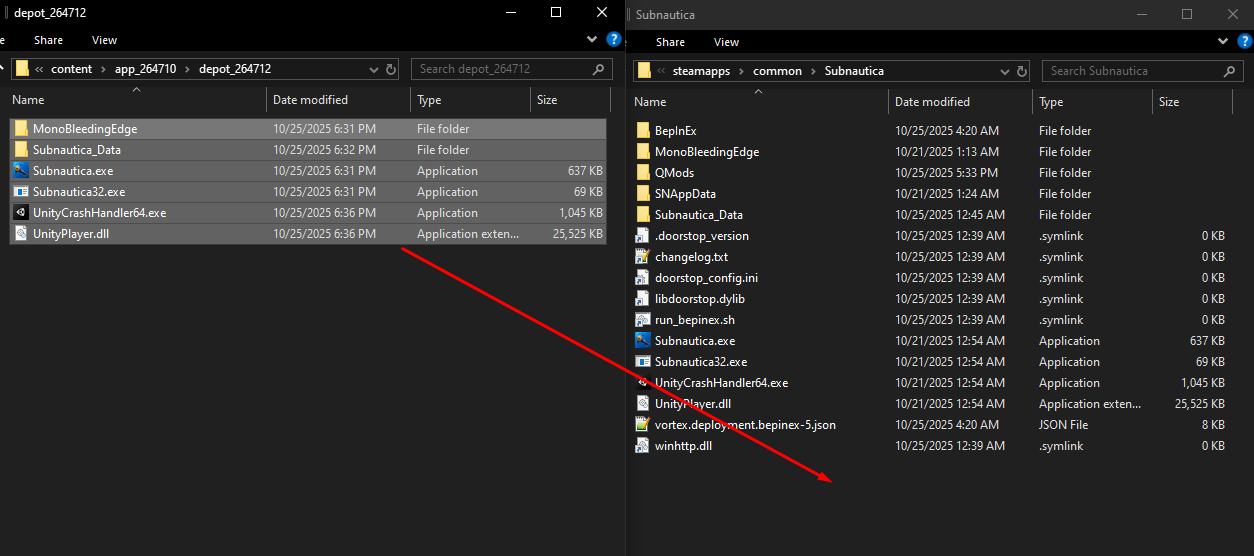Minimize the depot_264712 window
This screenshot has height=556, width=1254.
click(x=510, y=12)
